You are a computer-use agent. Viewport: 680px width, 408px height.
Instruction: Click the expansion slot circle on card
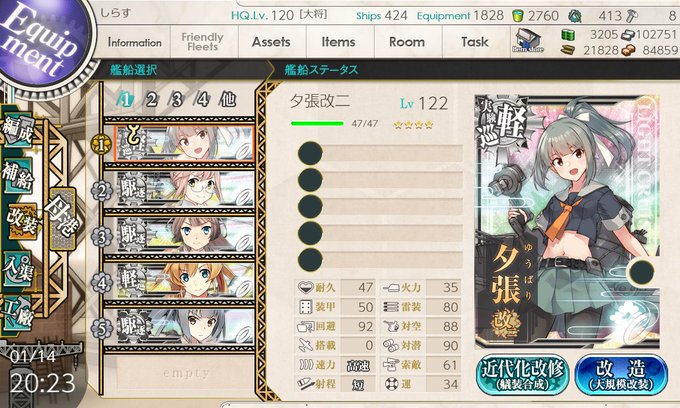click(x=641, y=272)
